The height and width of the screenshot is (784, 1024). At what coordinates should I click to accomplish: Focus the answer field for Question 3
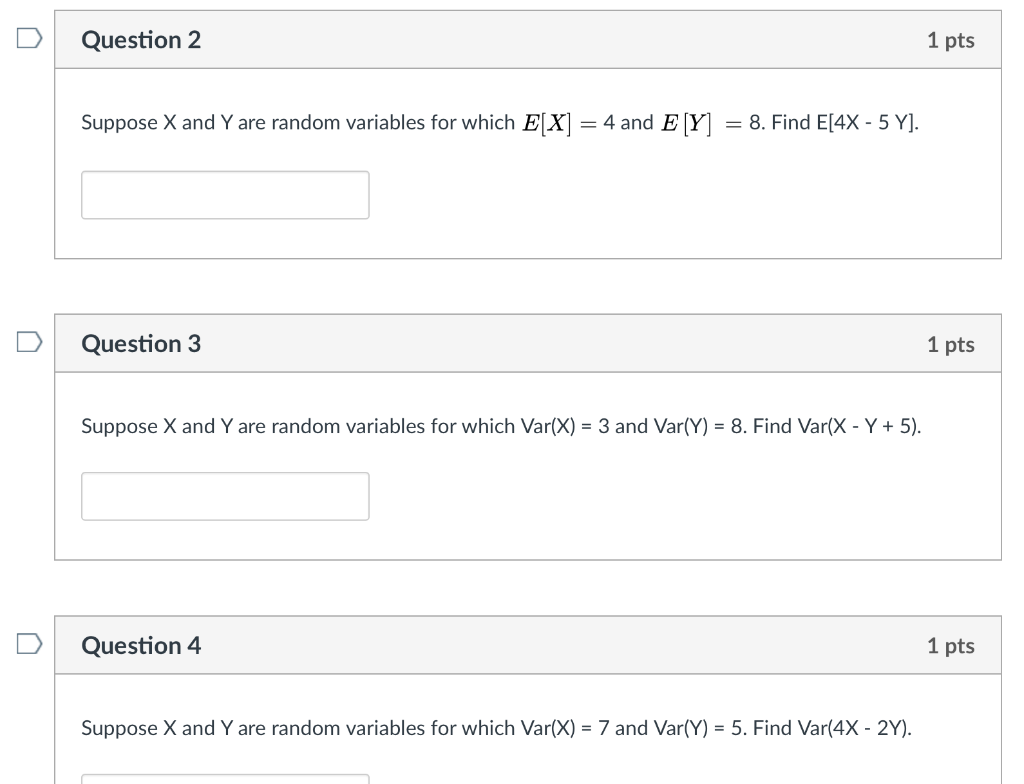pos(225,497)
